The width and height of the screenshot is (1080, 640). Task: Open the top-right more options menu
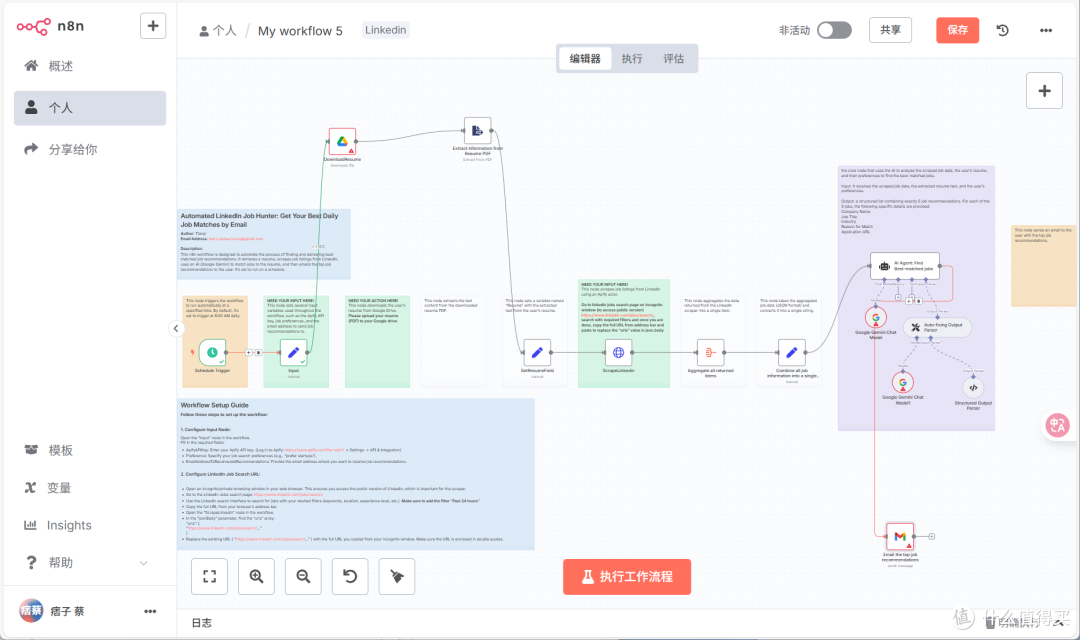[1046, 30]
